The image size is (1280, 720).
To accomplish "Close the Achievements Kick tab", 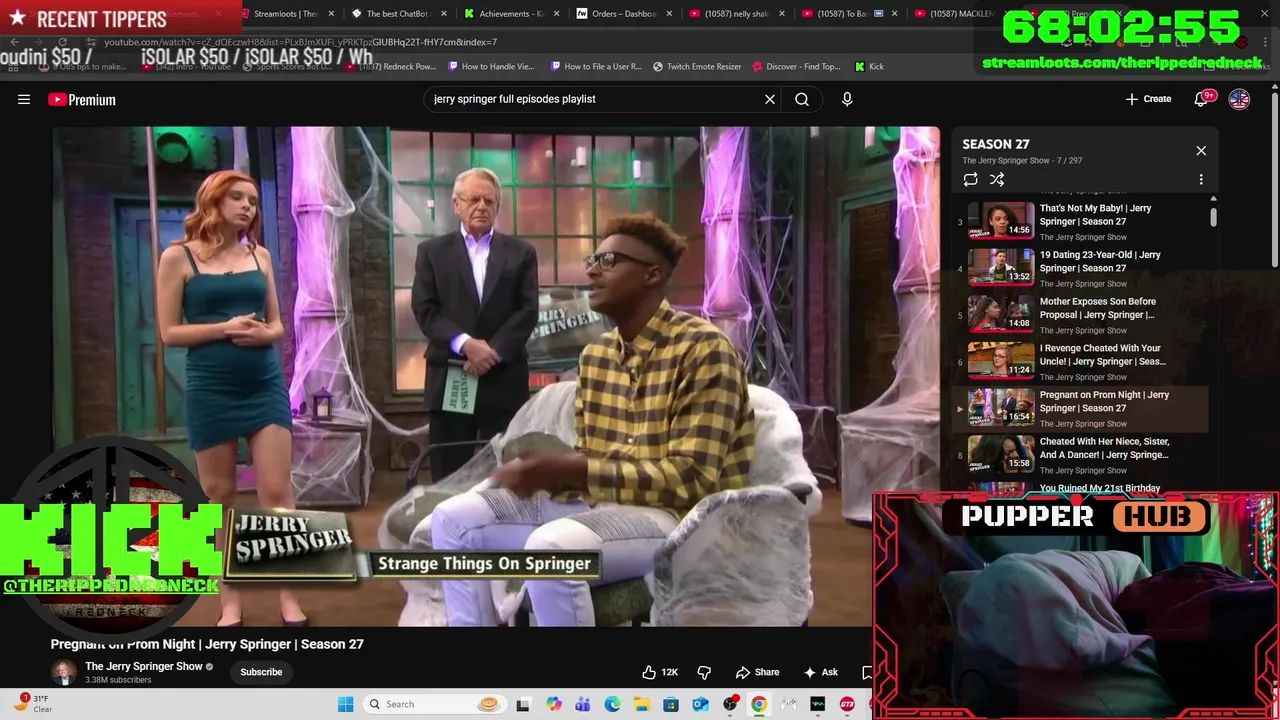I will click(556, 14).
